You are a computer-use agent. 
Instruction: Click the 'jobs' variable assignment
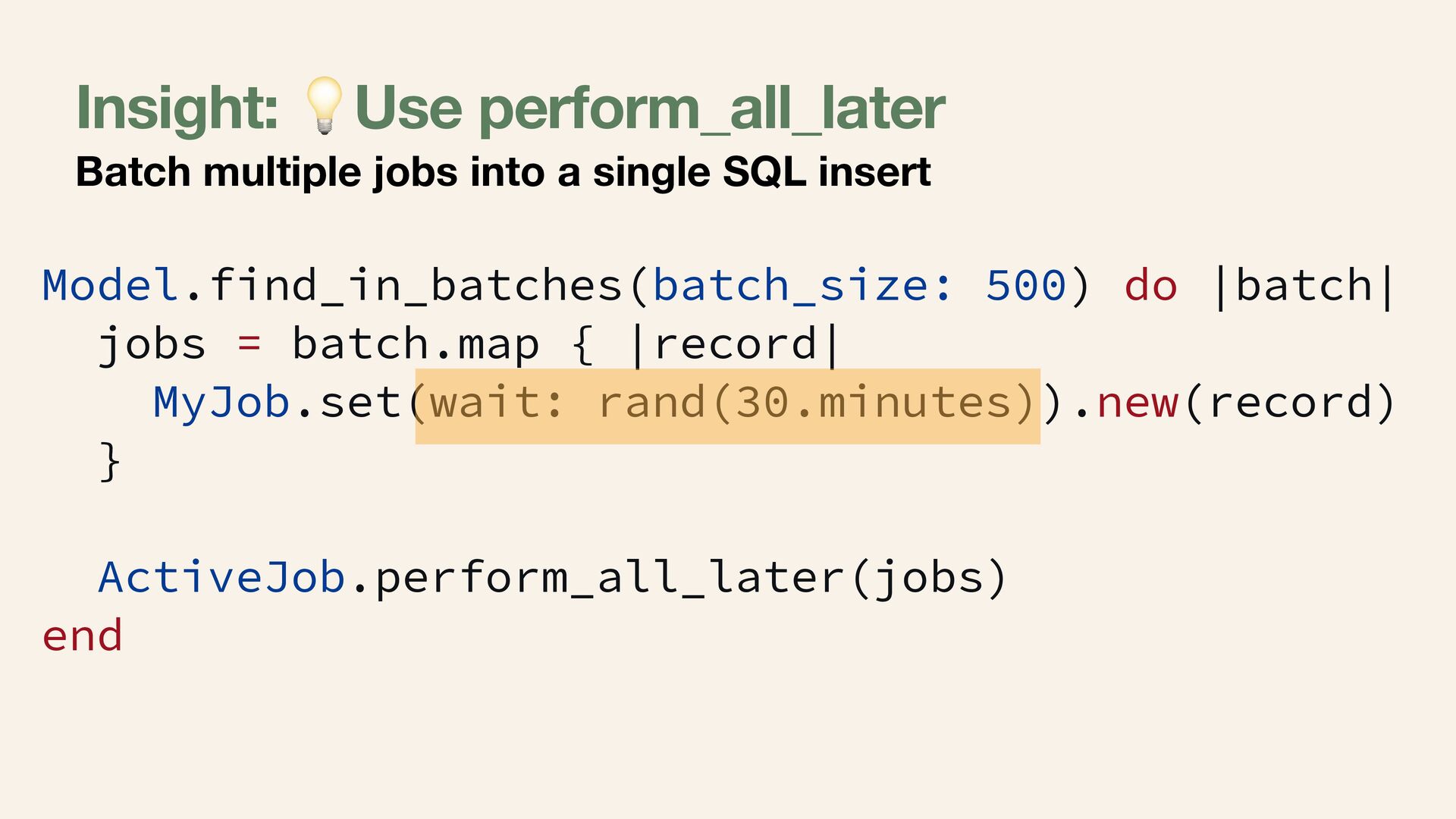pos(152,346)
